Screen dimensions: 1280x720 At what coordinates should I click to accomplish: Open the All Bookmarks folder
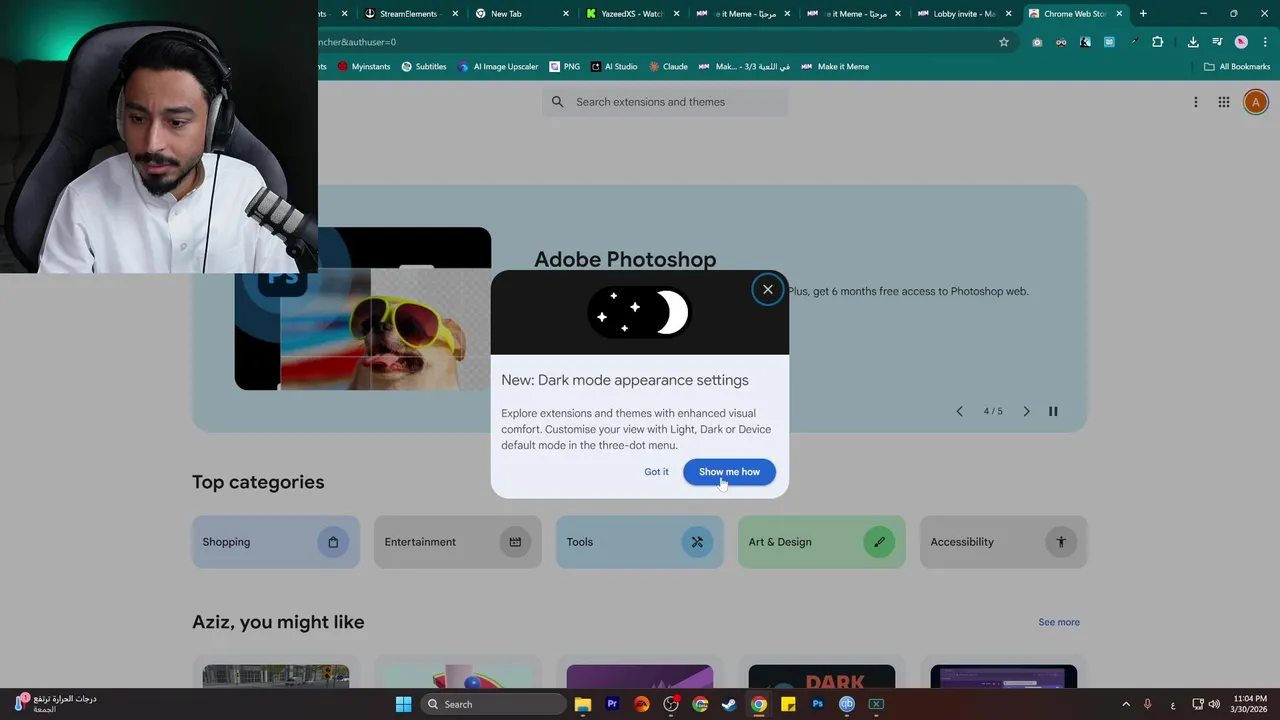point(1237,67)
